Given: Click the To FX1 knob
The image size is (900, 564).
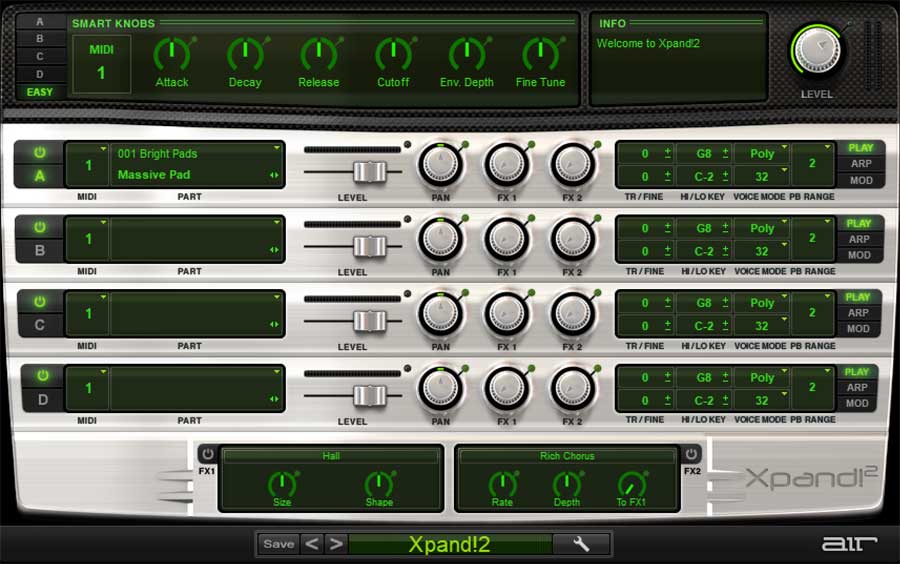Looking at the screenshot, I should (631, 485).
